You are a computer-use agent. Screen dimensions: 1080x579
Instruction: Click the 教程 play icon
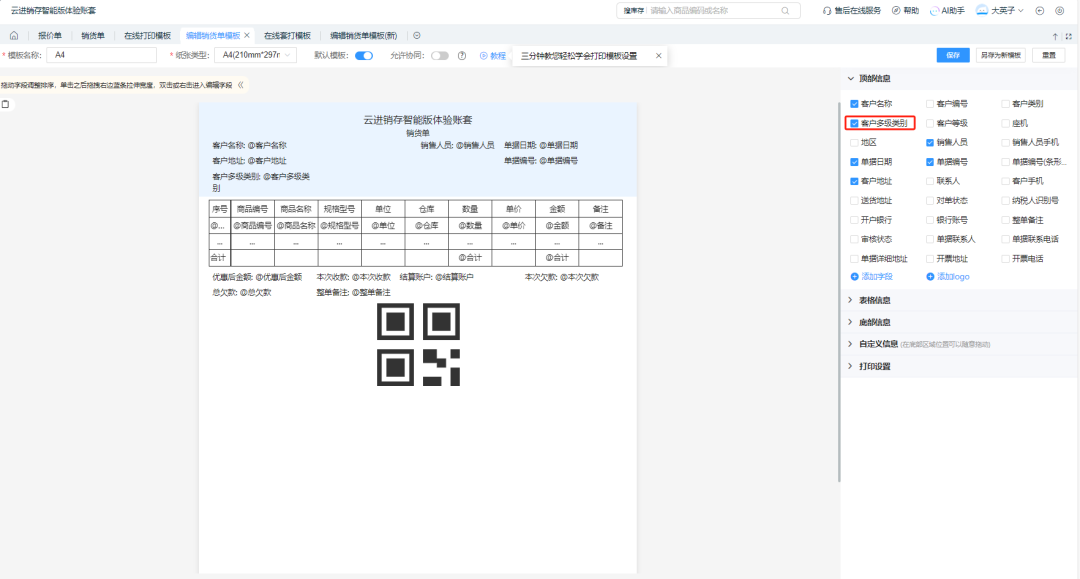(484, 56)
